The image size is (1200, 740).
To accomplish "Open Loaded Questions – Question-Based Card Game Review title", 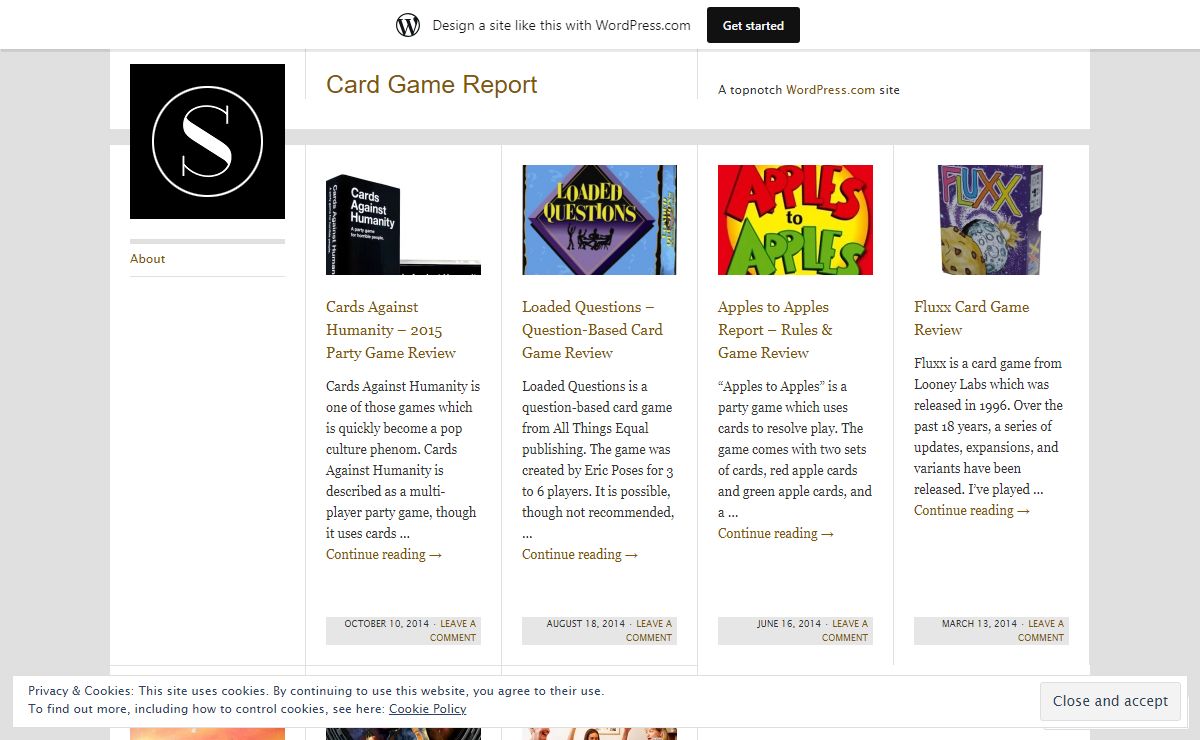I will pos(592,330).
